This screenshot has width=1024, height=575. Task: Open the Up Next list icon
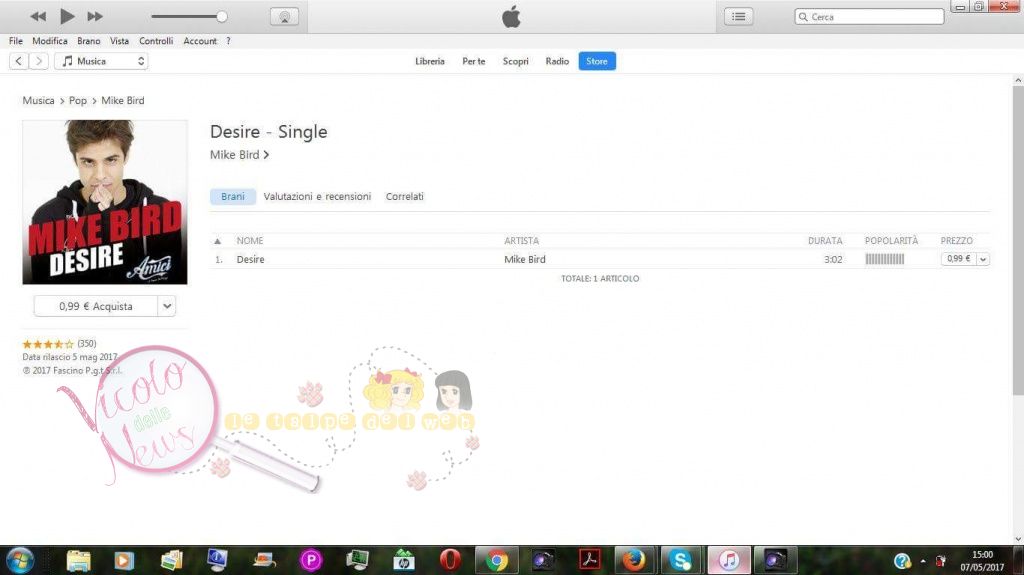click(739, 16)
